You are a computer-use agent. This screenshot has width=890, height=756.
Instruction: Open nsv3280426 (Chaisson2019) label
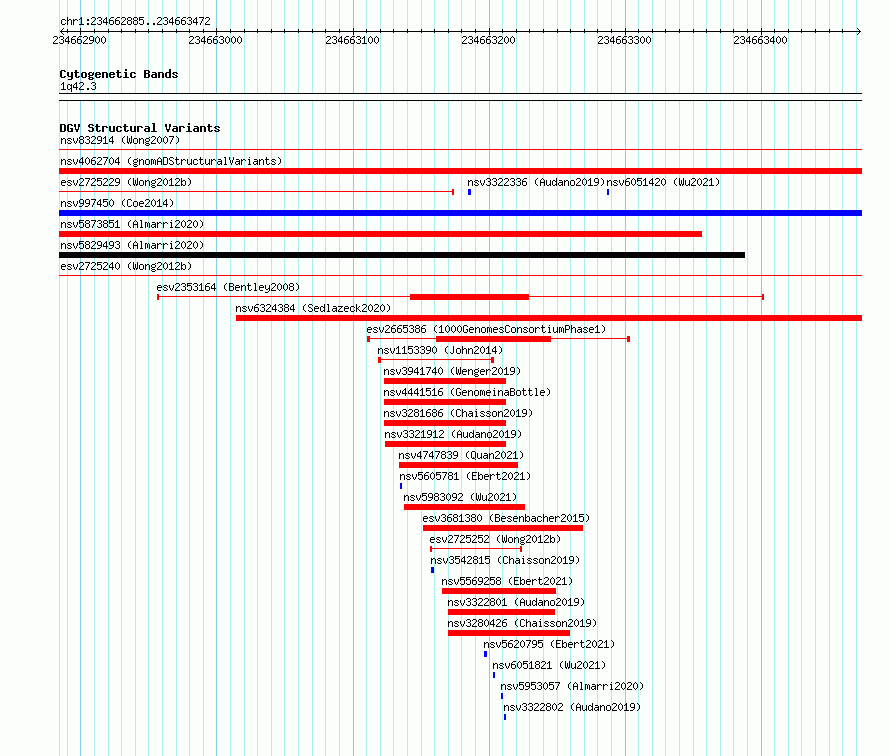point(522,623)
